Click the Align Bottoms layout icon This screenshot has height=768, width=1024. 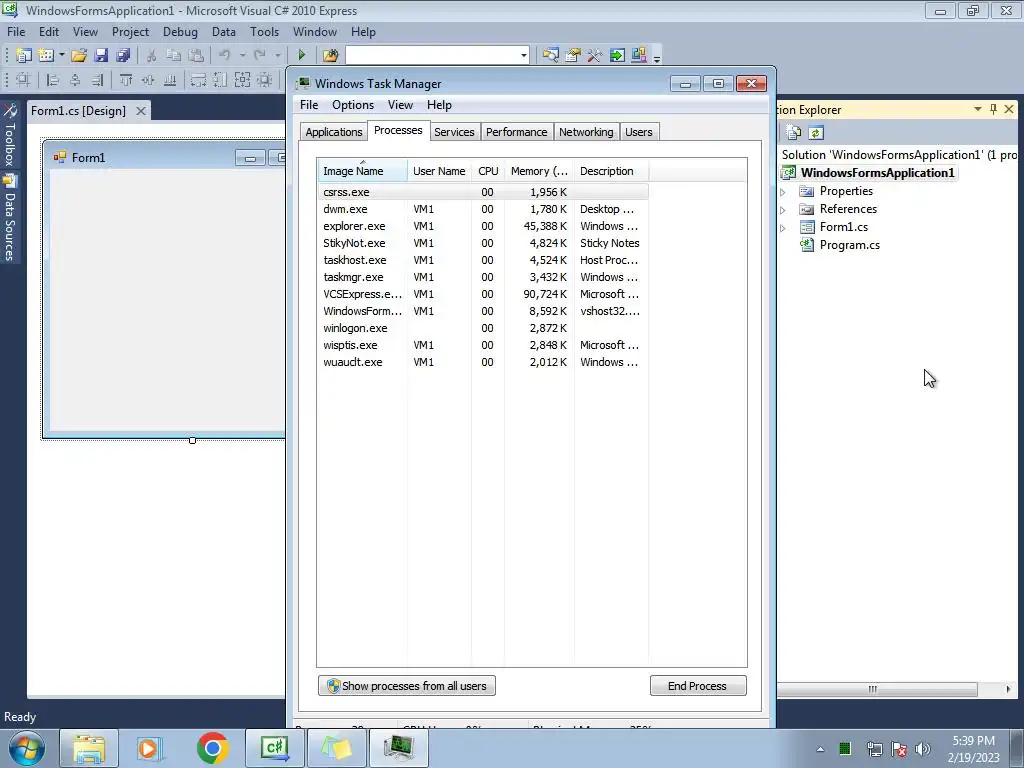170,80
